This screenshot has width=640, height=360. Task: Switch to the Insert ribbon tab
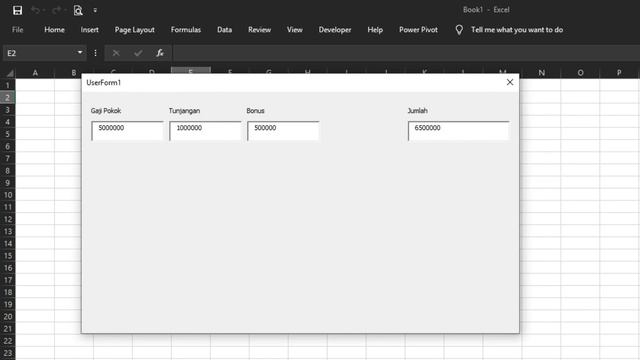click(89, 30)
